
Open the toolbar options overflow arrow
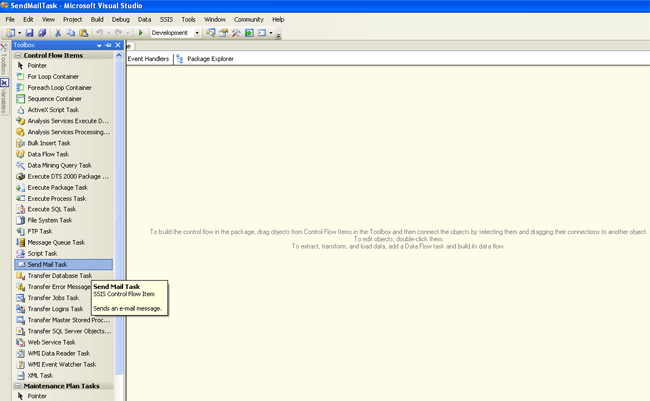point(279,36)
